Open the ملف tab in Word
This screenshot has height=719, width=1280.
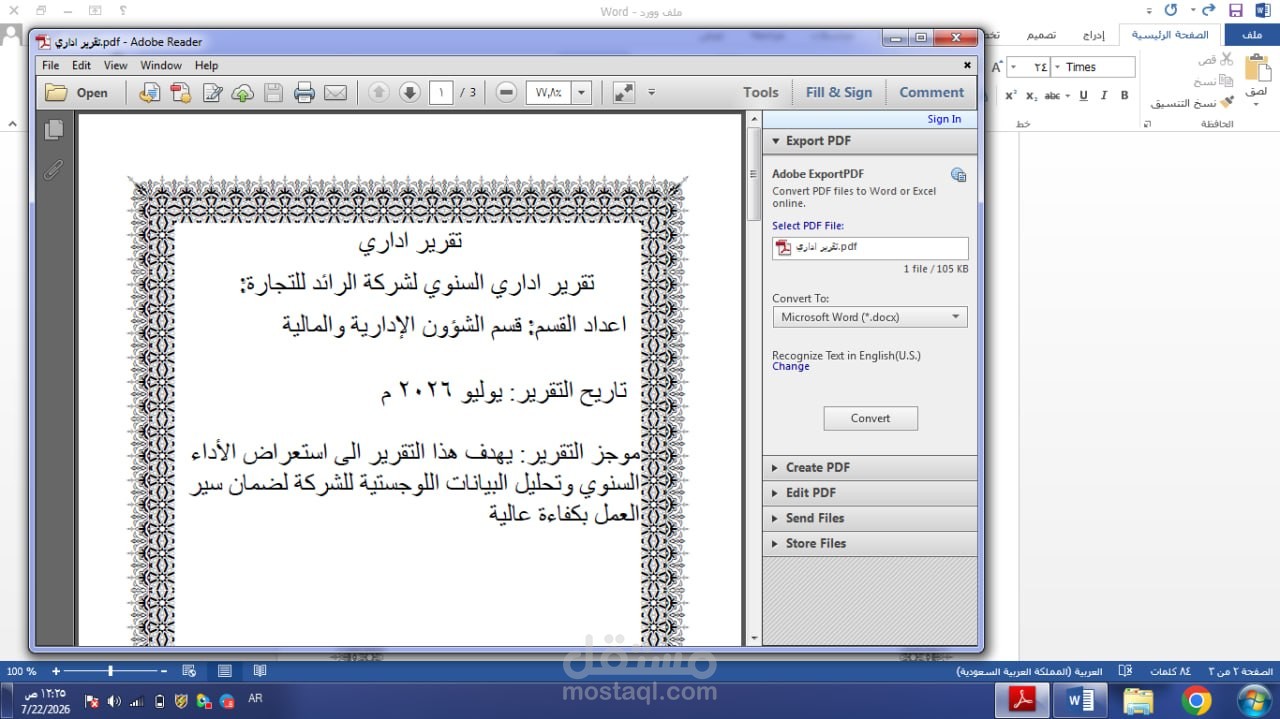point(1252,35)
